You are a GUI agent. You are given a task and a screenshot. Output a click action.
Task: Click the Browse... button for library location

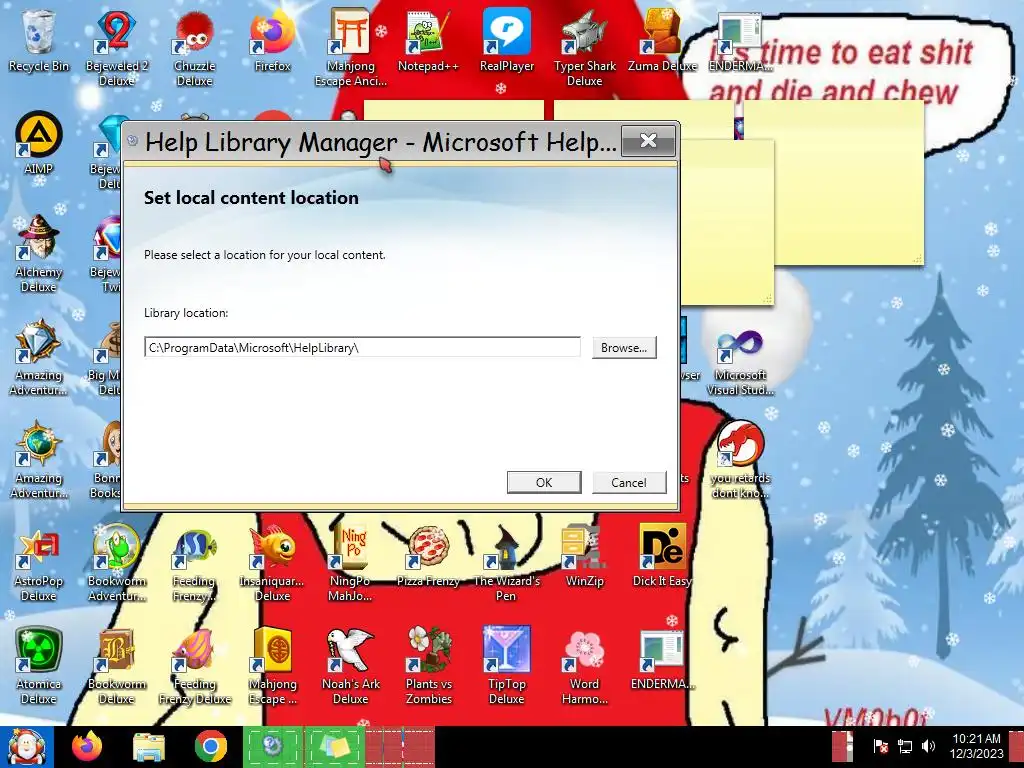(624, 347)
